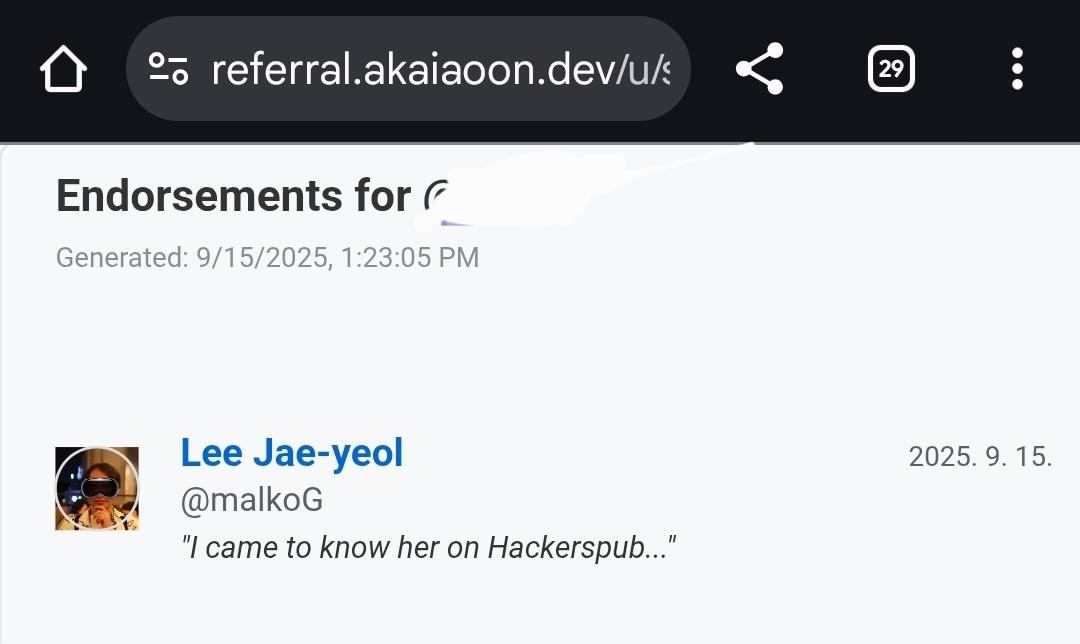Click the 2025. 9. 15. endorsement date
1080x644 pixels.
click(980, 456)
